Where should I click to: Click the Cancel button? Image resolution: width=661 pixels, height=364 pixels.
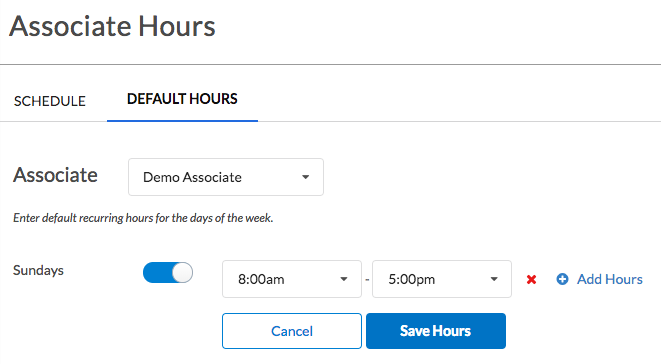[x=292, y=331]
